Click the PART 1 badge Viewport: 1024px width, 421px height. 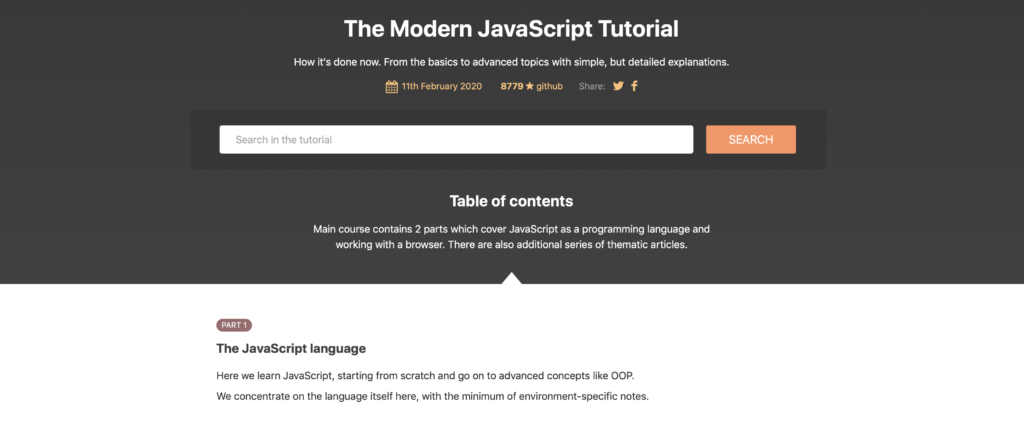click(x=234, y=325)
